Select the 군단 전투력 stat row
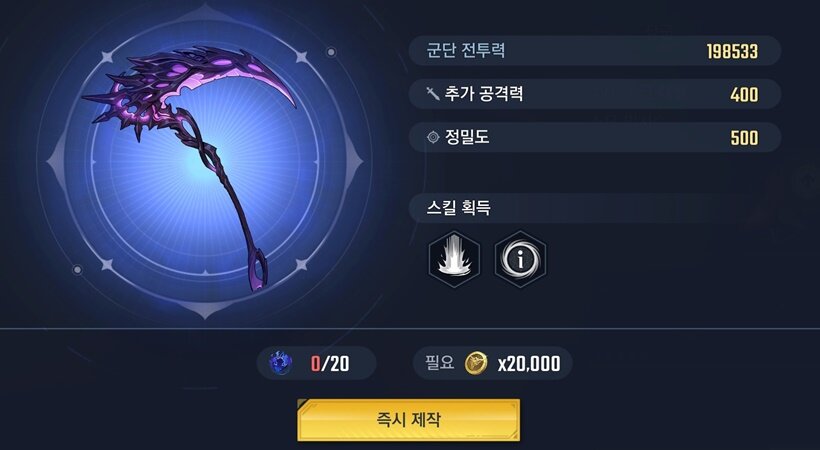The image size is (820, 450). pos(595,51)
